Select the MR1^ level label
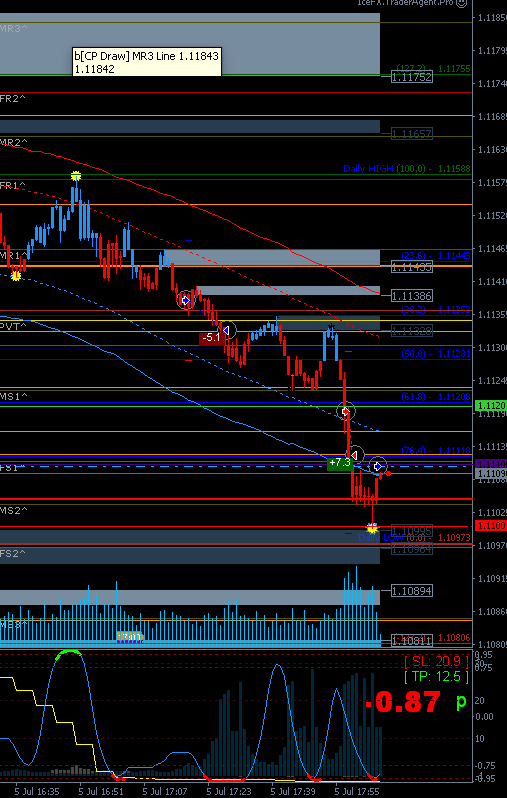The image size is (507, 798). click(14, 254)
